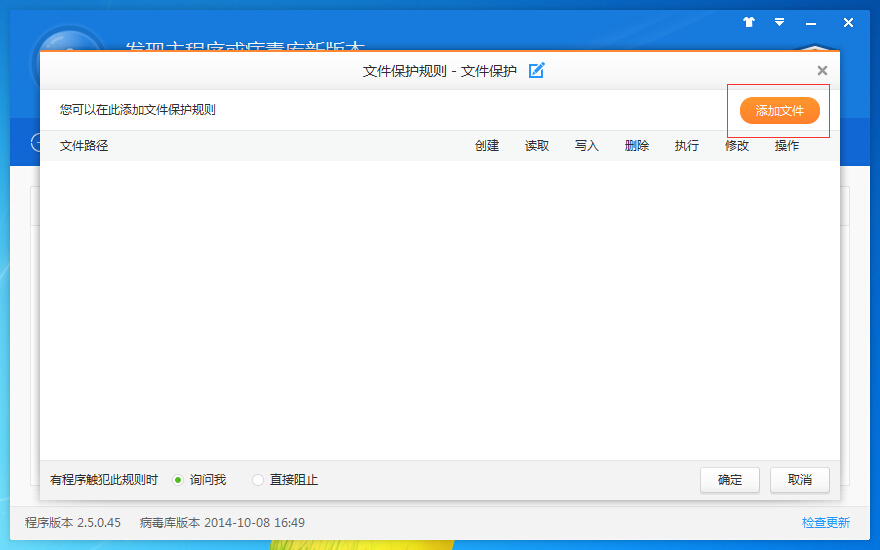Click the 执行 column header
Image resolution: width=880 pixels, height=550 pixels.
tap(687, 146)
